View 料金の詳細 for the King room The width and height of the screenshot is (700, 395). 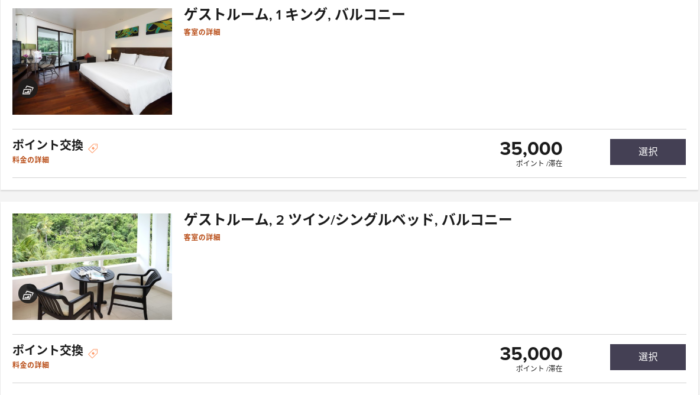click(x=31, y=159)
